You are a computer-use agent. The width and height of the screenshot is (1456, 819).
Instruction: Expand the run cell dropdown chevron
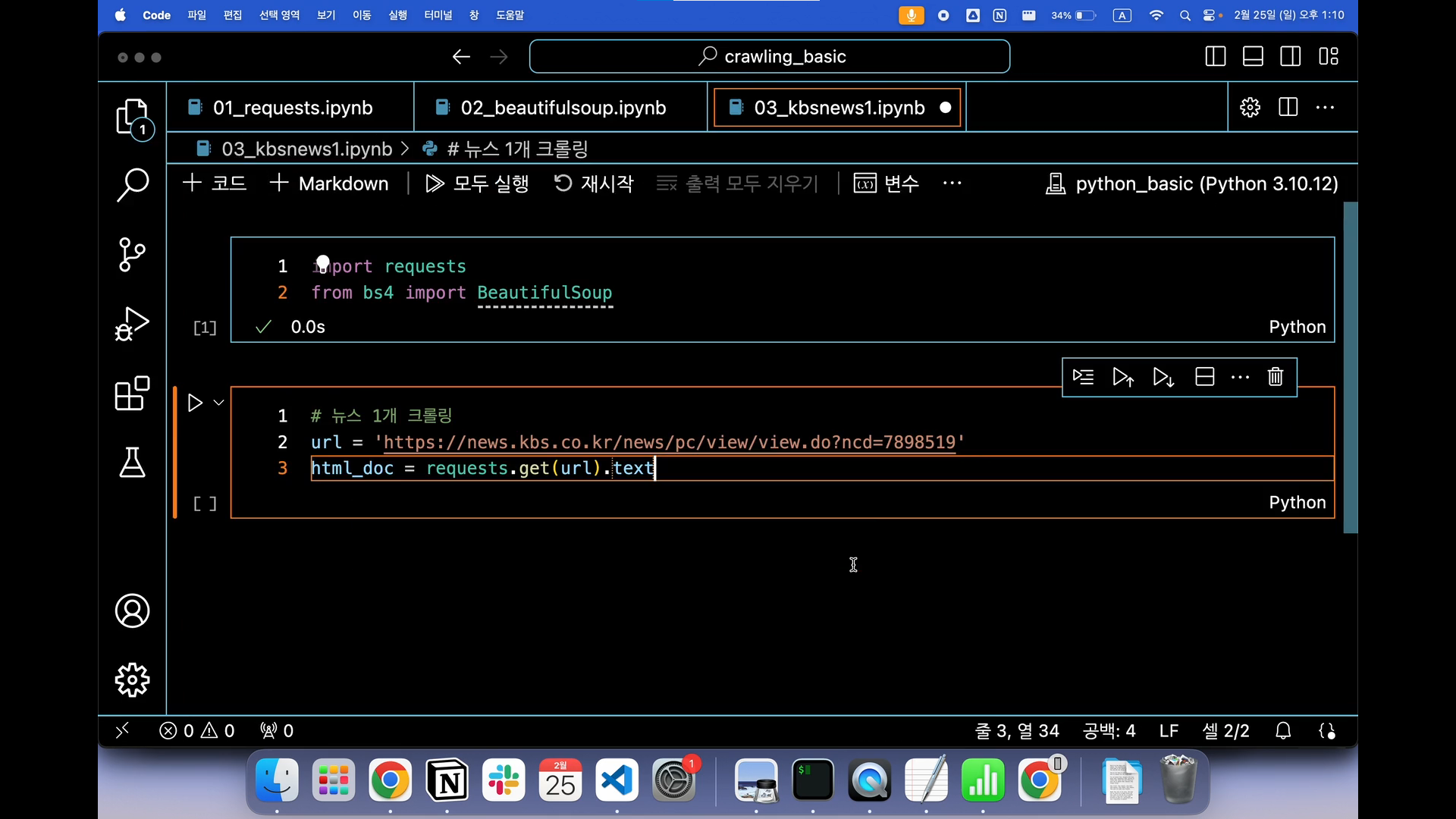(219, 403)
